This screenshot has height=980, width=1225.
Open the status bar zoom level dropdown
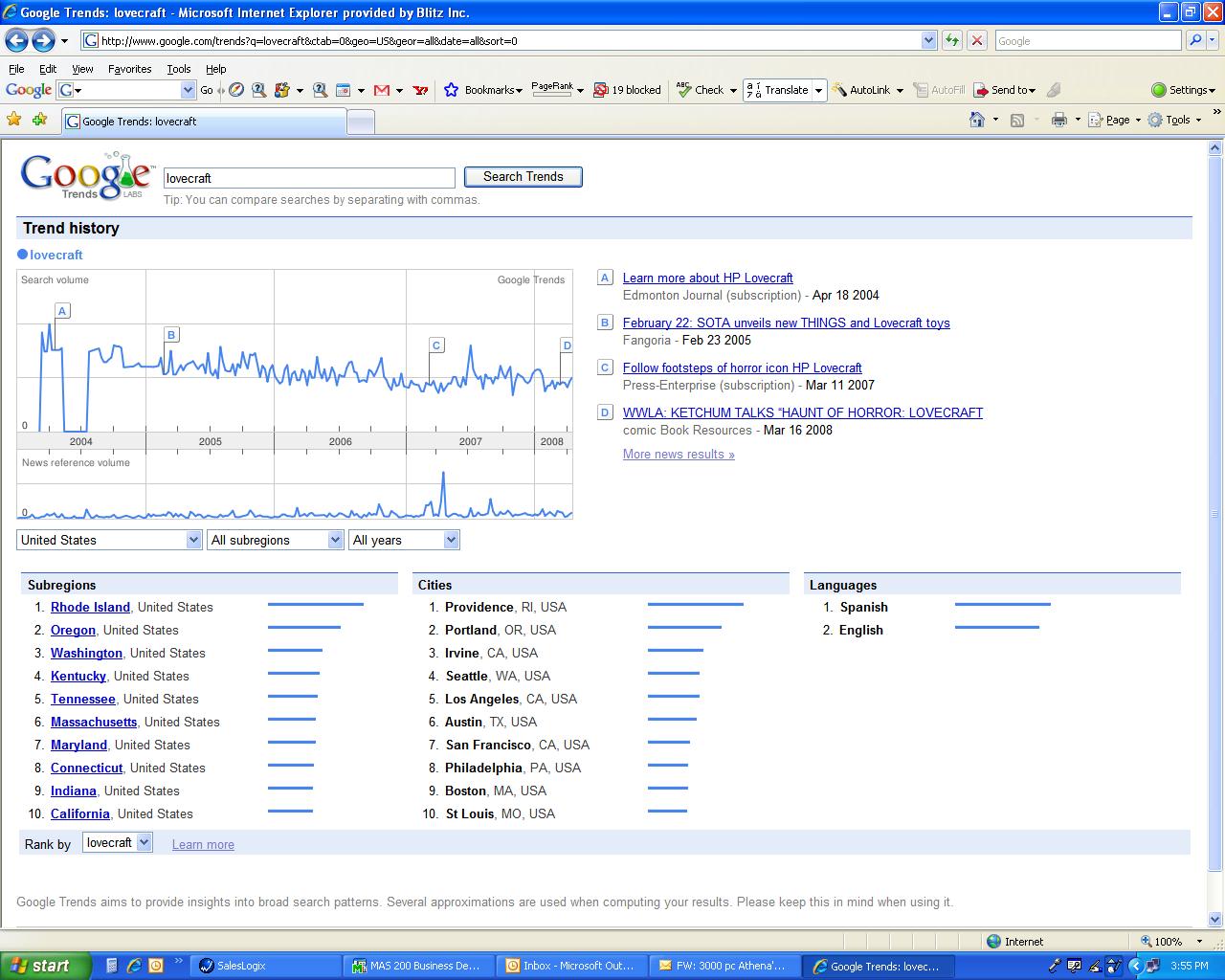(x=1199, y=942)
